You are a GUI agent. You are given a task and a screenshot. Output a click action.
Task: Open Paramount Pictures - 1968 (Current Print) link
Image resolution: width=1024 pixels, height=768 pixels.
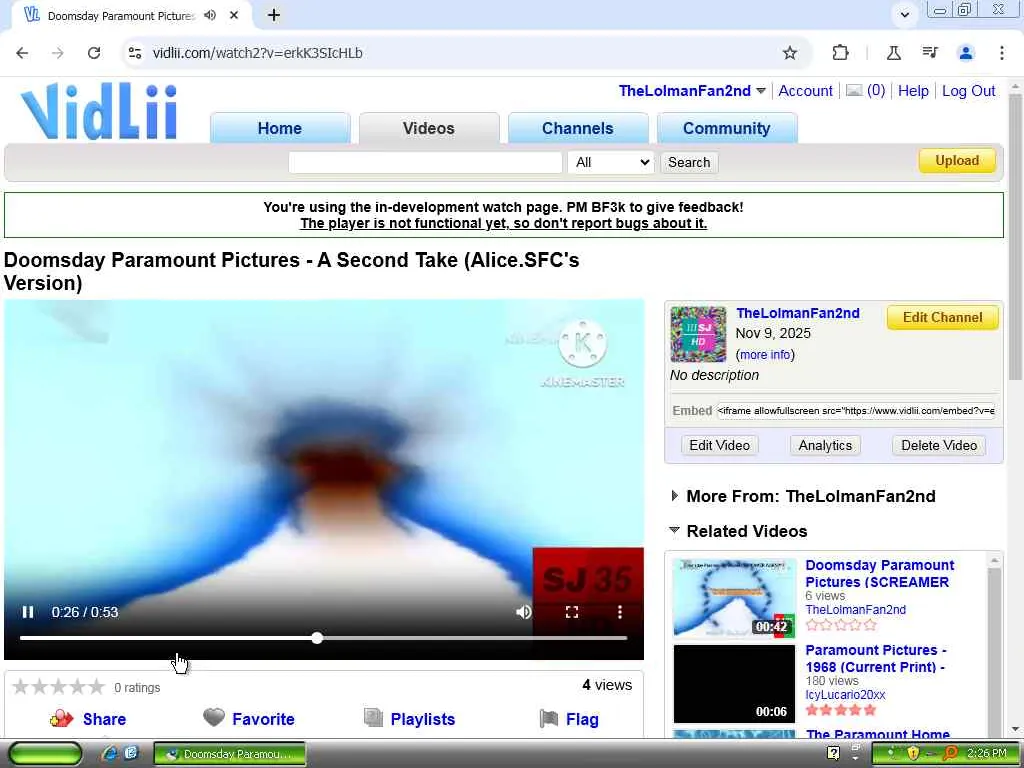coord(876,658)
